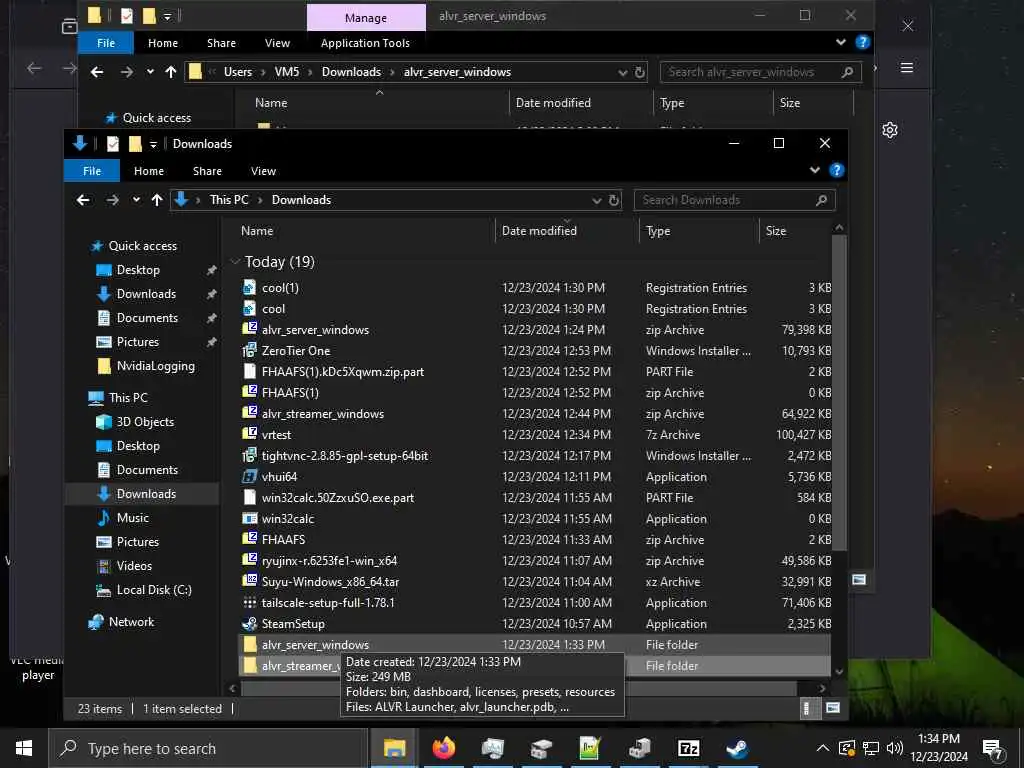
Task: Expand ribbon in alvr_server_windows window
Action: pos(840,42)
